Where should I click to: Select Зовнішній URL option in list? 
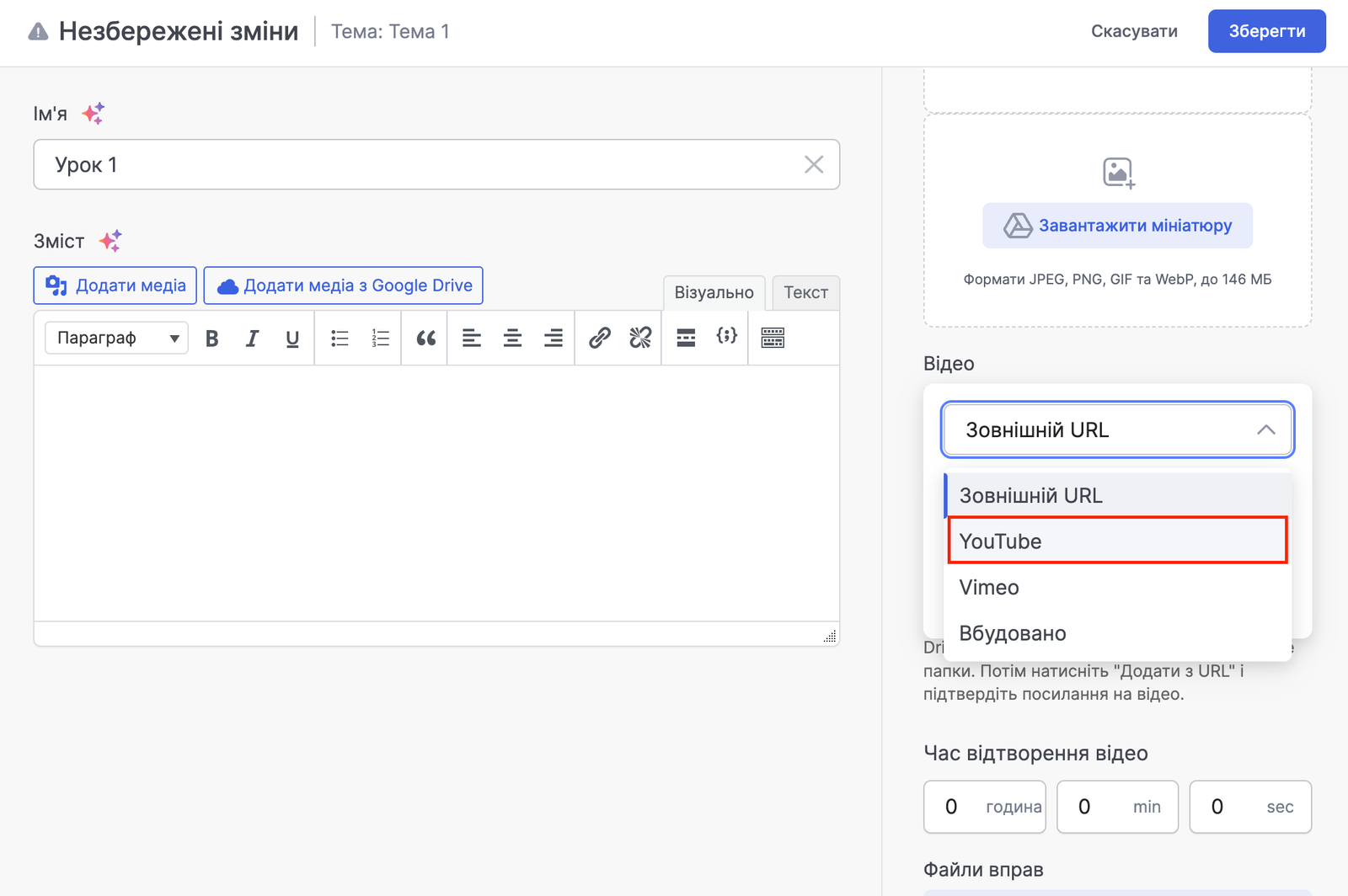click(1117, 495)
